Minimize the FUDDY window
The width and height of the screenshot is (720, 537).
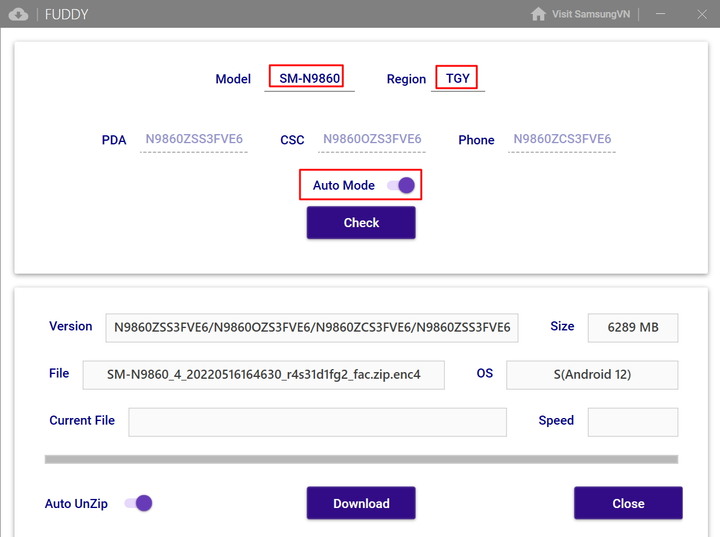[661, 14]
